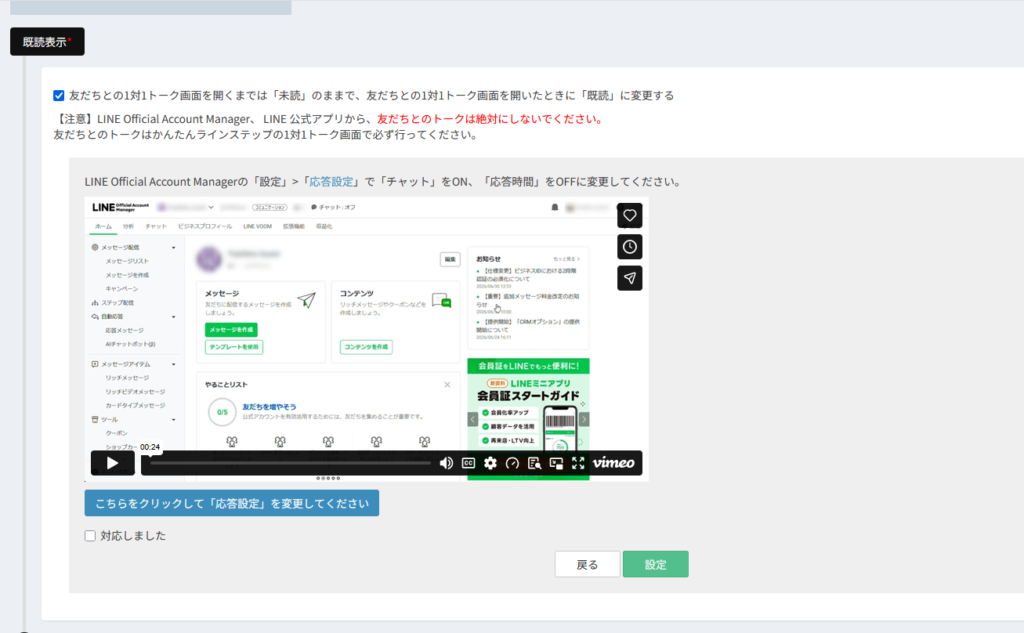Click the blue 応答設定 change button
The height and width of the screenshot is (633, 1024).
pos(232,503)
